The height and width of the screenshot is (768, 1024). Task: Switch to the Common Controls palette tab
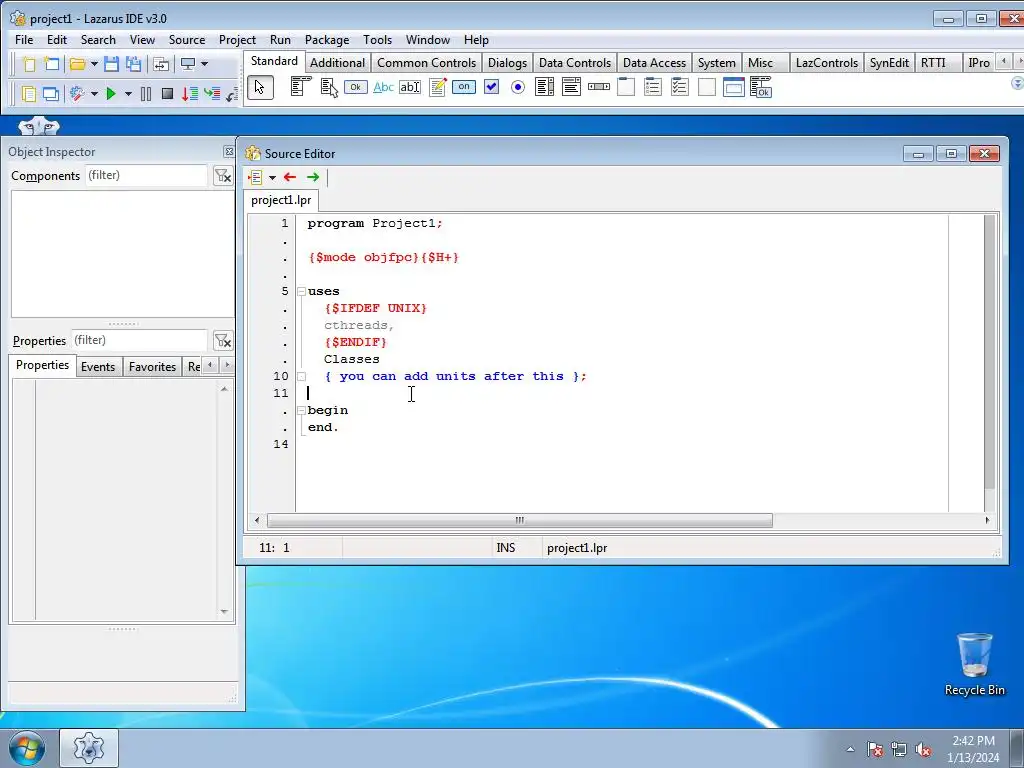426,63
